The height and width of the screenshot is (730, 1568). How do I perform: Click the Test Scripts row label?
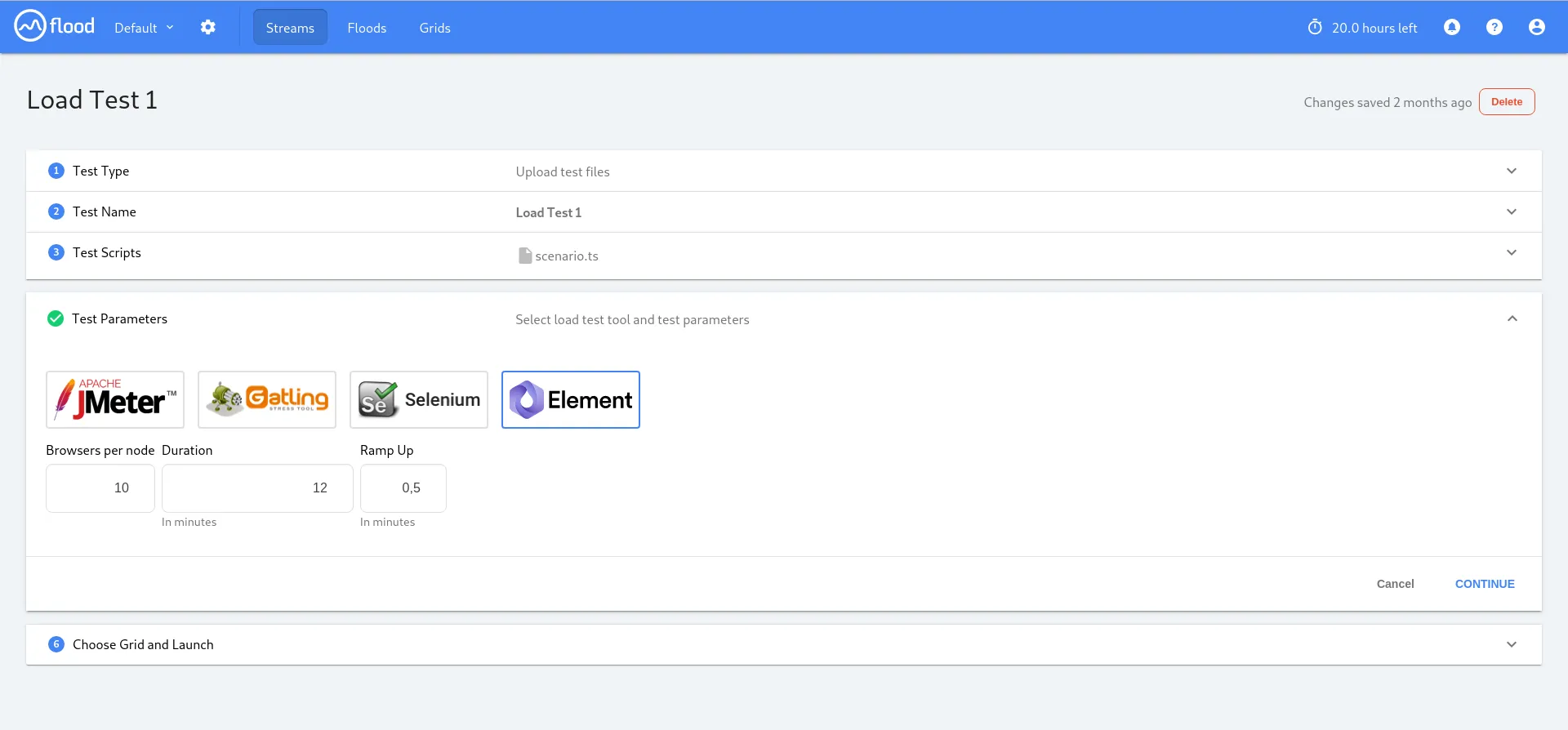tap(107, 252)
